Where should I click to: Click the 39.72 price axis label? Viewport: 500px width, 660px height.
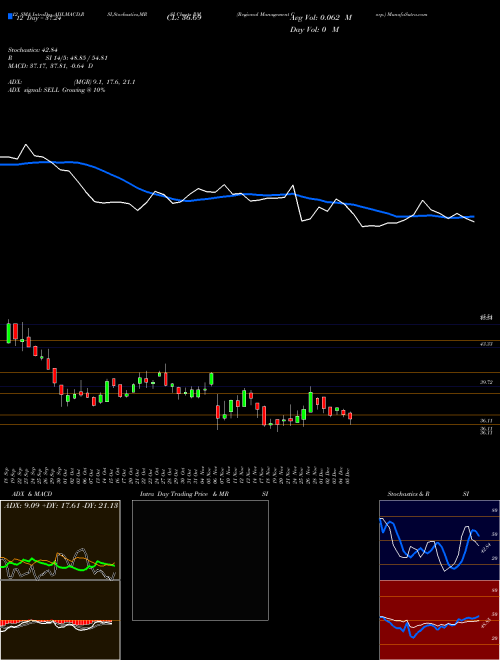point(486,382)
